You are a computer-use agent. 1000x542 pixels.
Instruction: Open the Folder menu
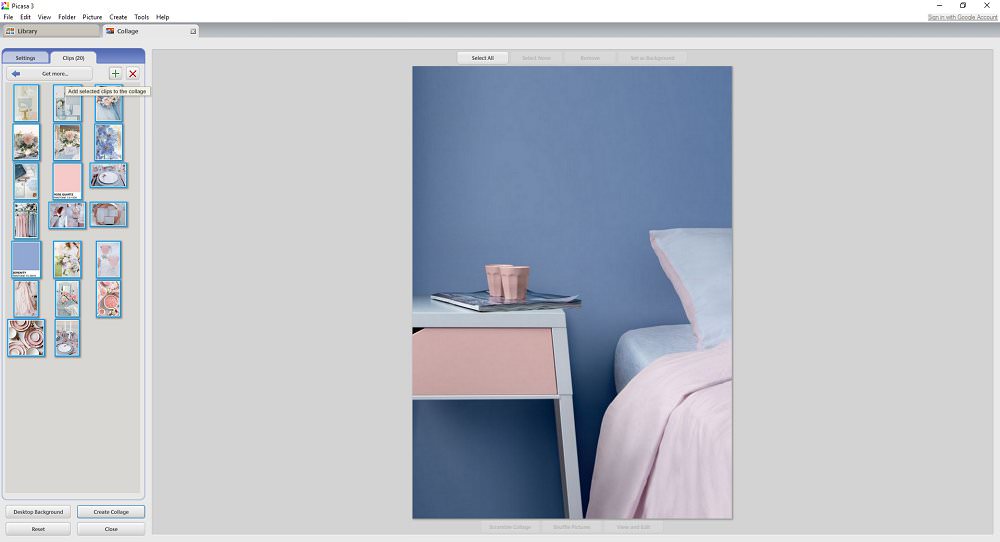tap(67, 17)
